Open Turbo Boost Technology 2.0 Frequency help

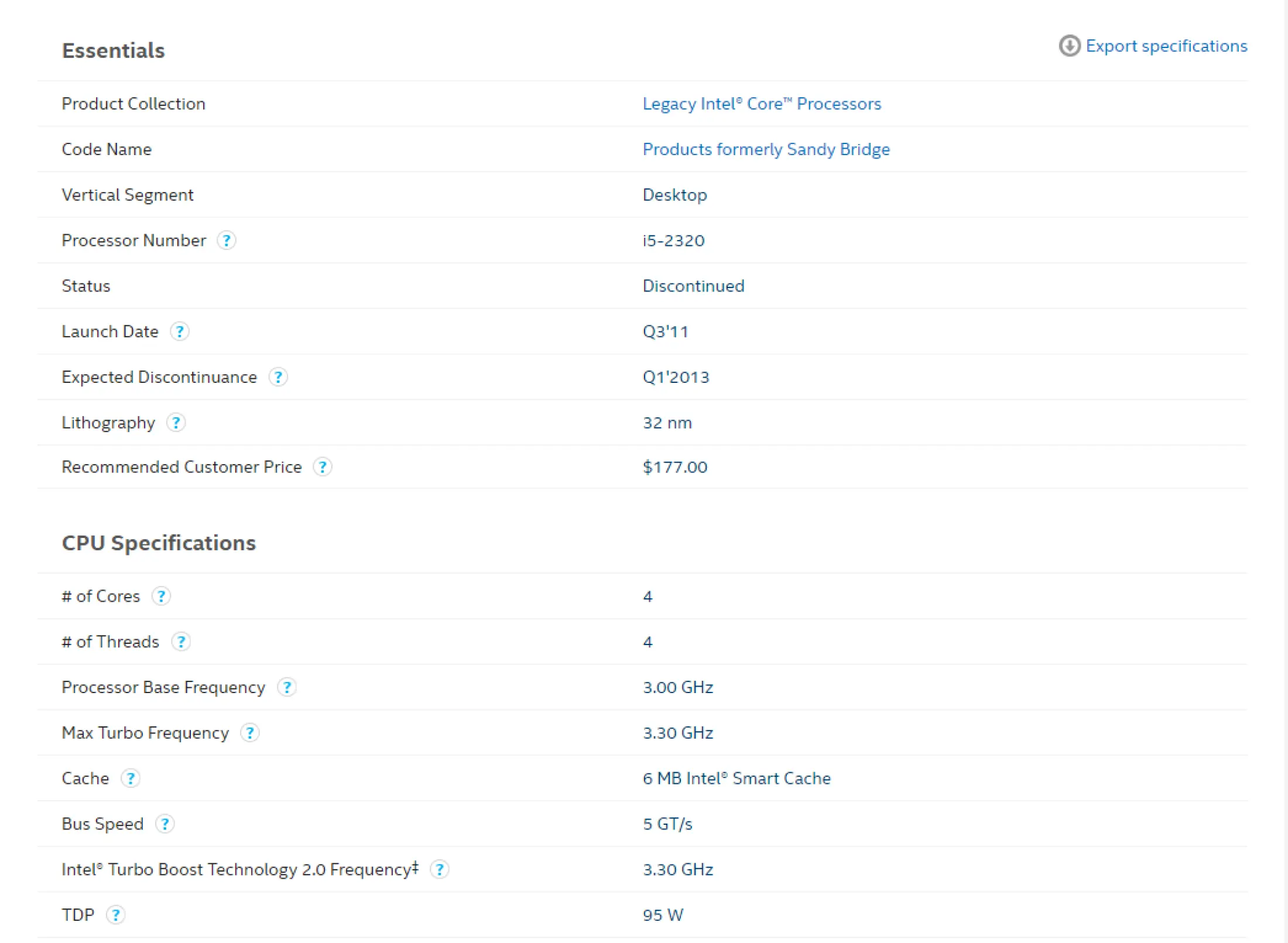click(440, 869)
